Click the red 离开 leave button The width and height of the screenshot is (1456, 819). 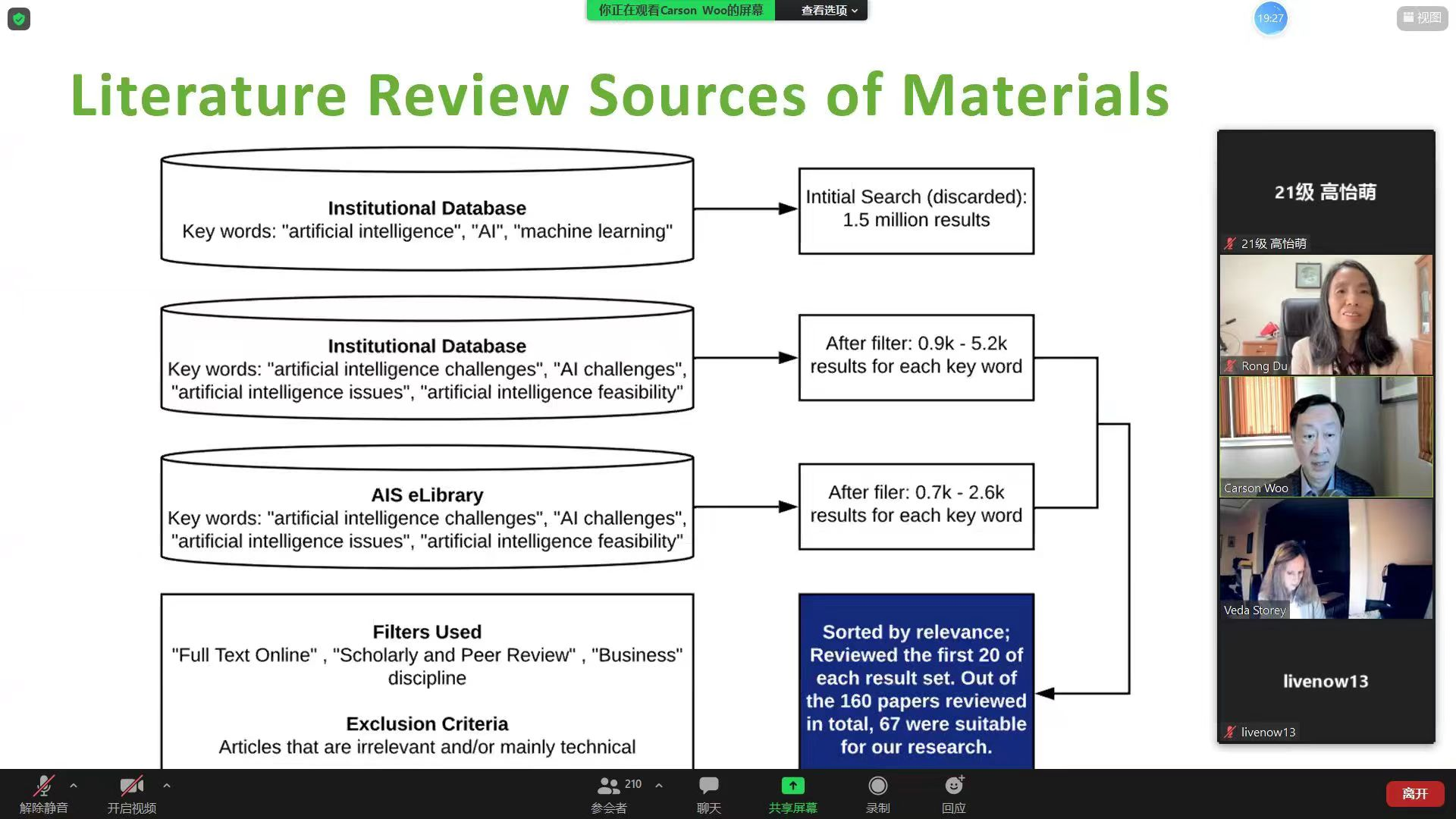[1414, 793]
